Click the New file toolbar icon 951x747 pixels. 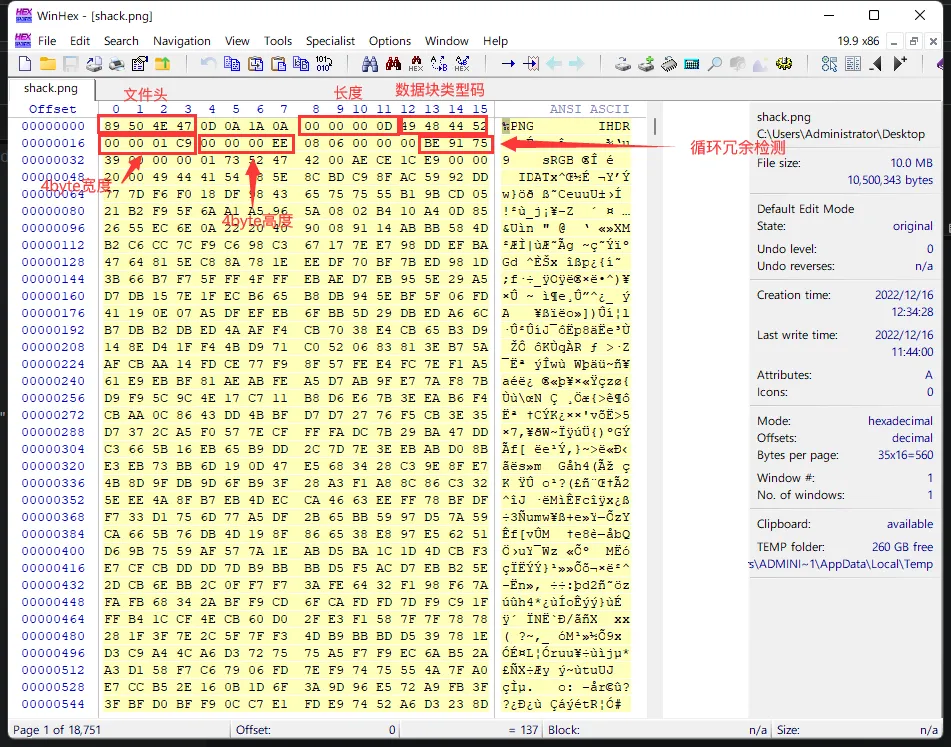tap(26, 64)
